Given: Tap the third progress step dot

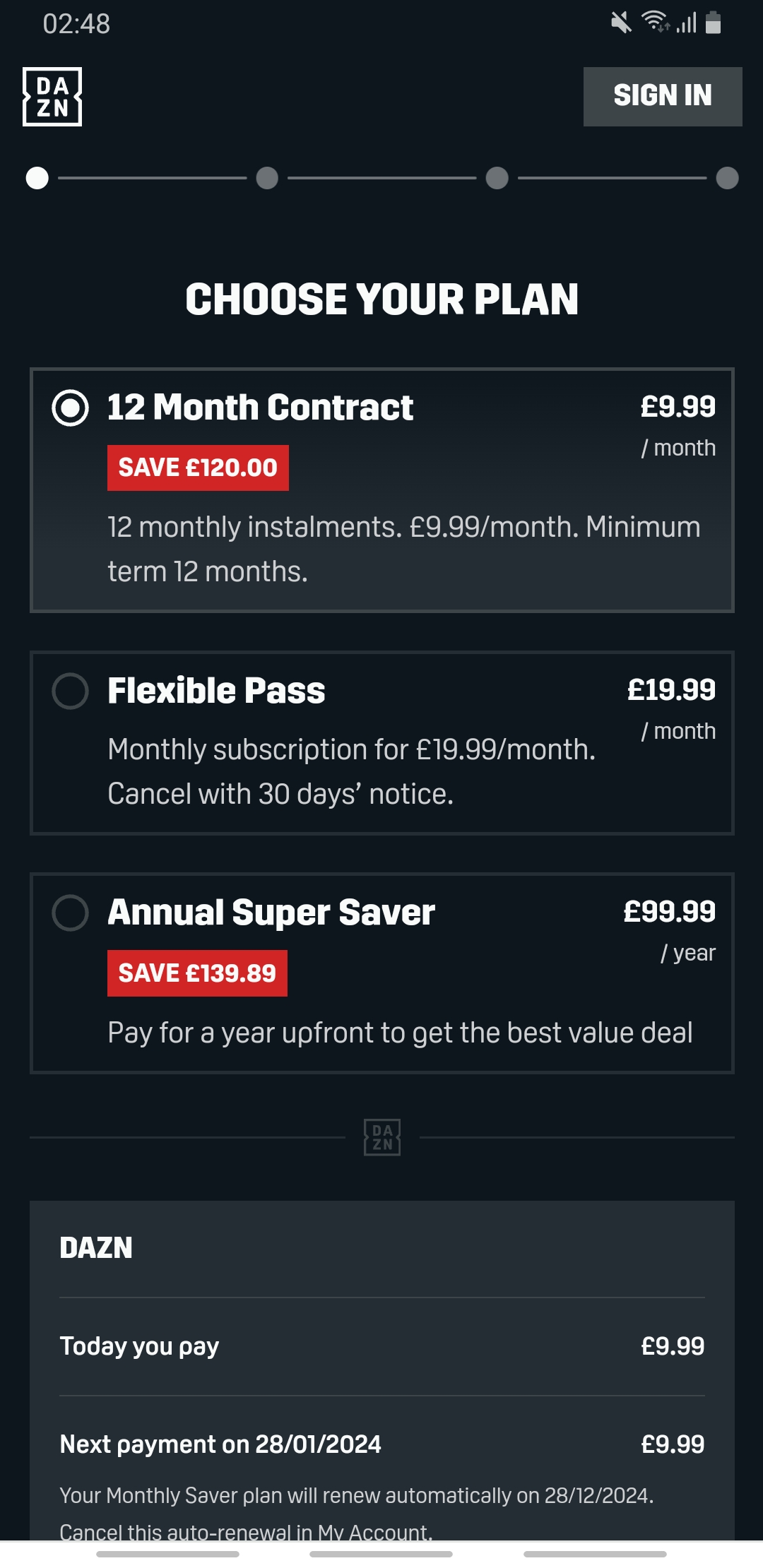Looking at the screenshot, I should click(497, 178).
